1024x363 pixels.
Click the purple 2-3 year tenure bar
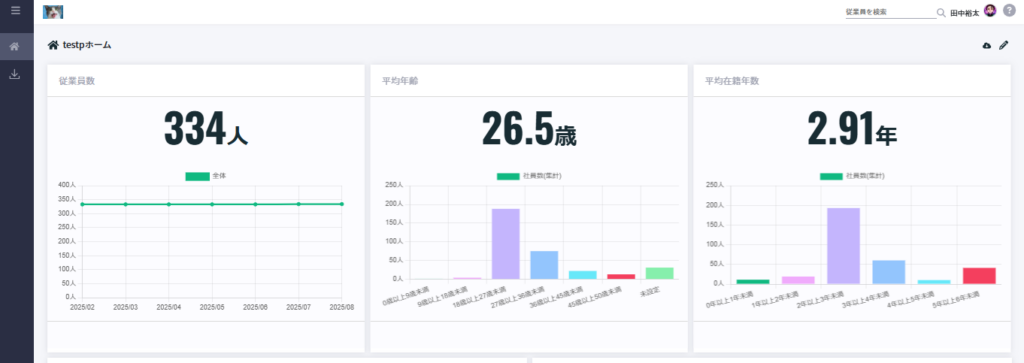[843, 245]
